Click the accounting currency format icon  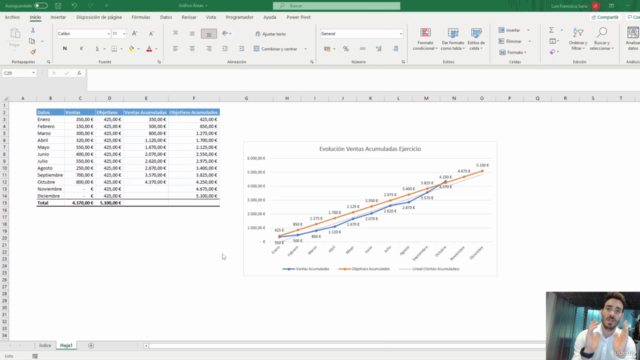point(327,49)
